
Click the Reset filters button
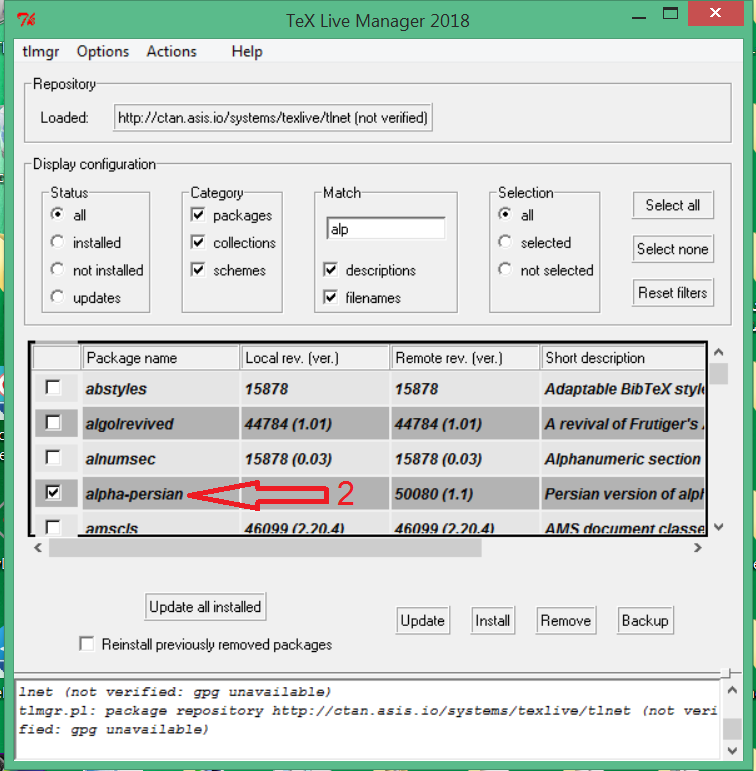tap(672, 293)
